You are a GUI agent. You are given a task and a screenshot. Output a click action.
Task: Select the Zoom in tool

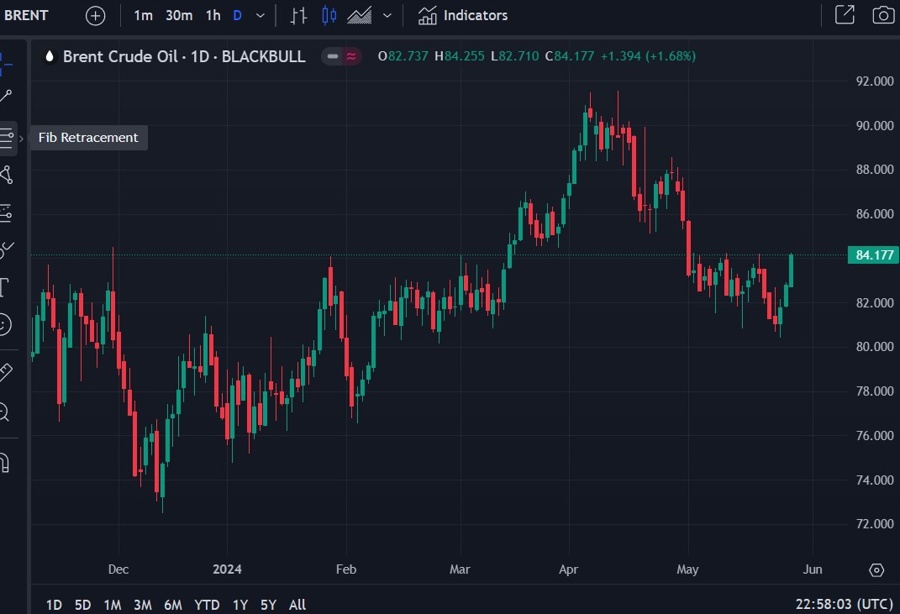click(x=5, y=411)
